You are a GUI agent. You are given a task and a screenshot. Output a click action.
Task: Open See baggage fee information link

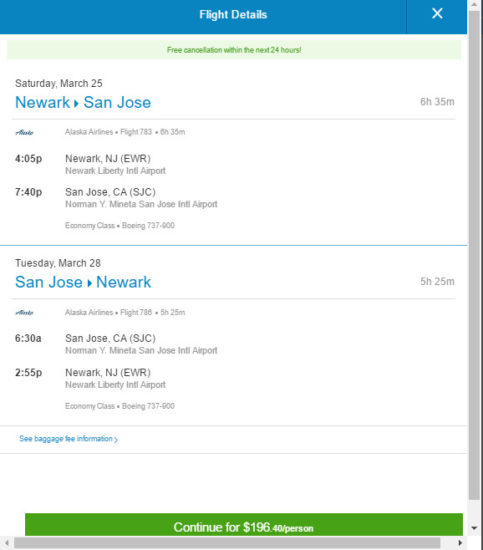pos(68,439)
